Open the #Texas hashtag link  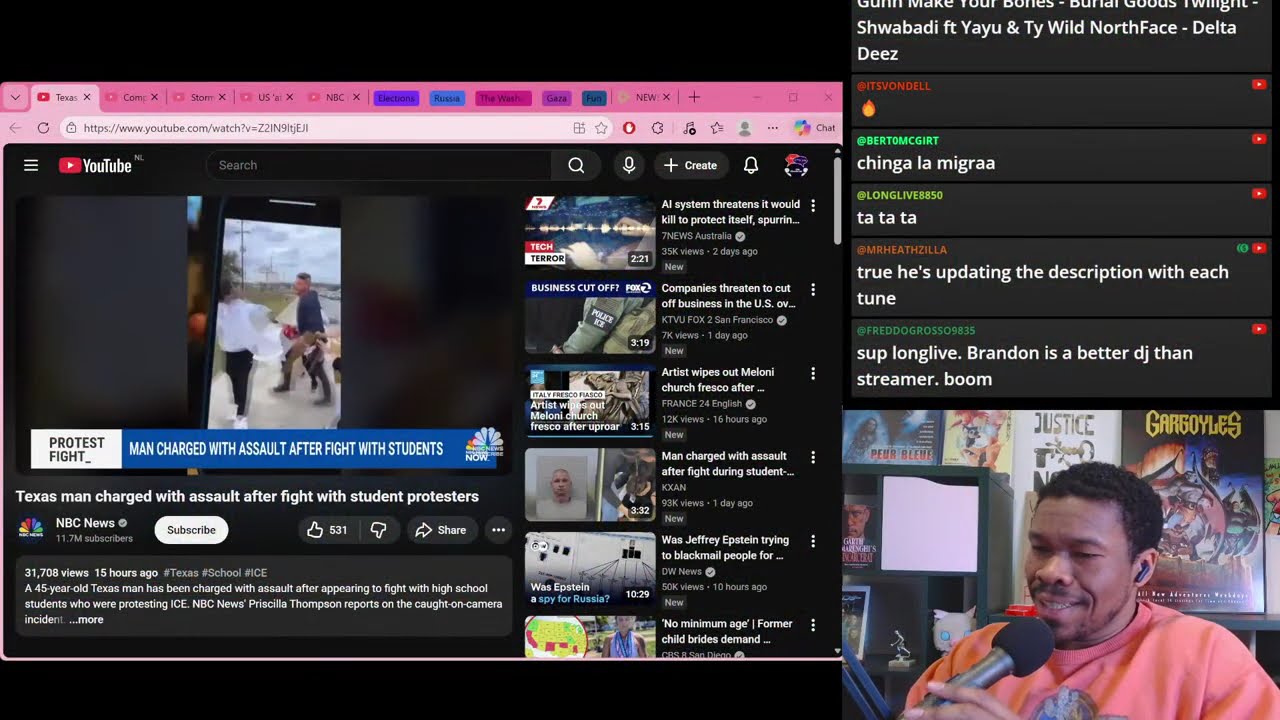point(181,573)
